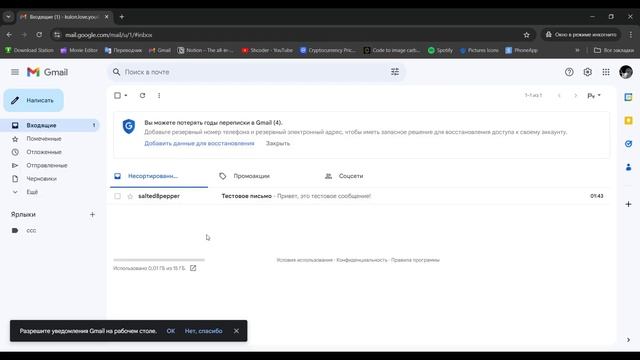640x360 pixels.
Task: Open Contacts side panel
Action: tap(629, 167)
